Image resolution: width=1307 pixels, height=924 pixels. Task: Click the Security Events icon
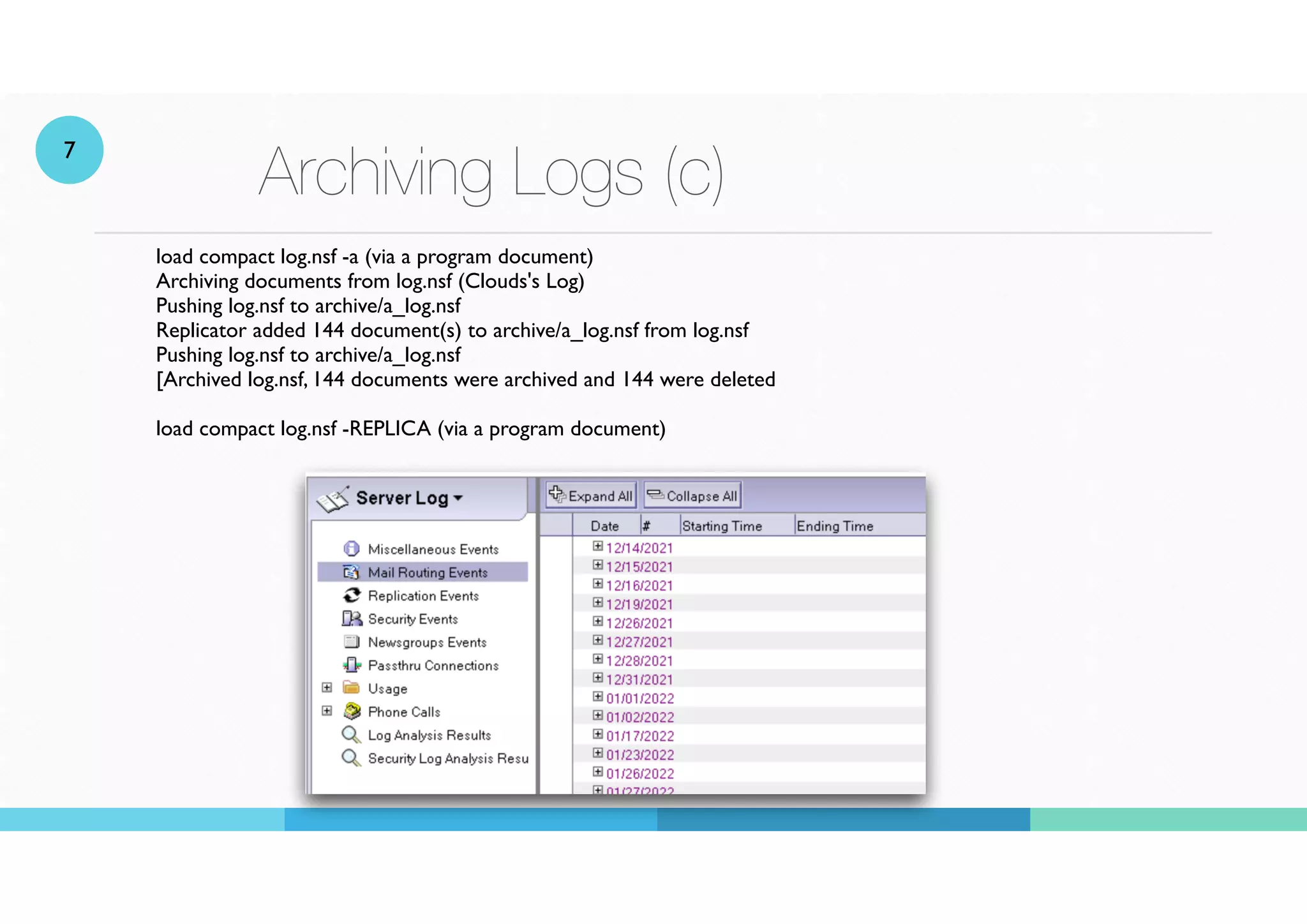coord(352,618)
